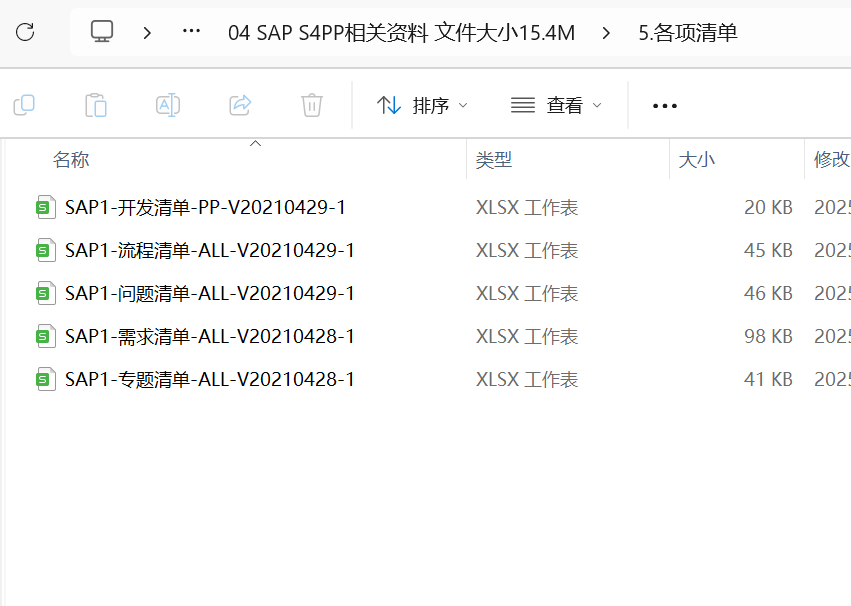Click the Rename icon in toolbar

(x=168, y=105)
